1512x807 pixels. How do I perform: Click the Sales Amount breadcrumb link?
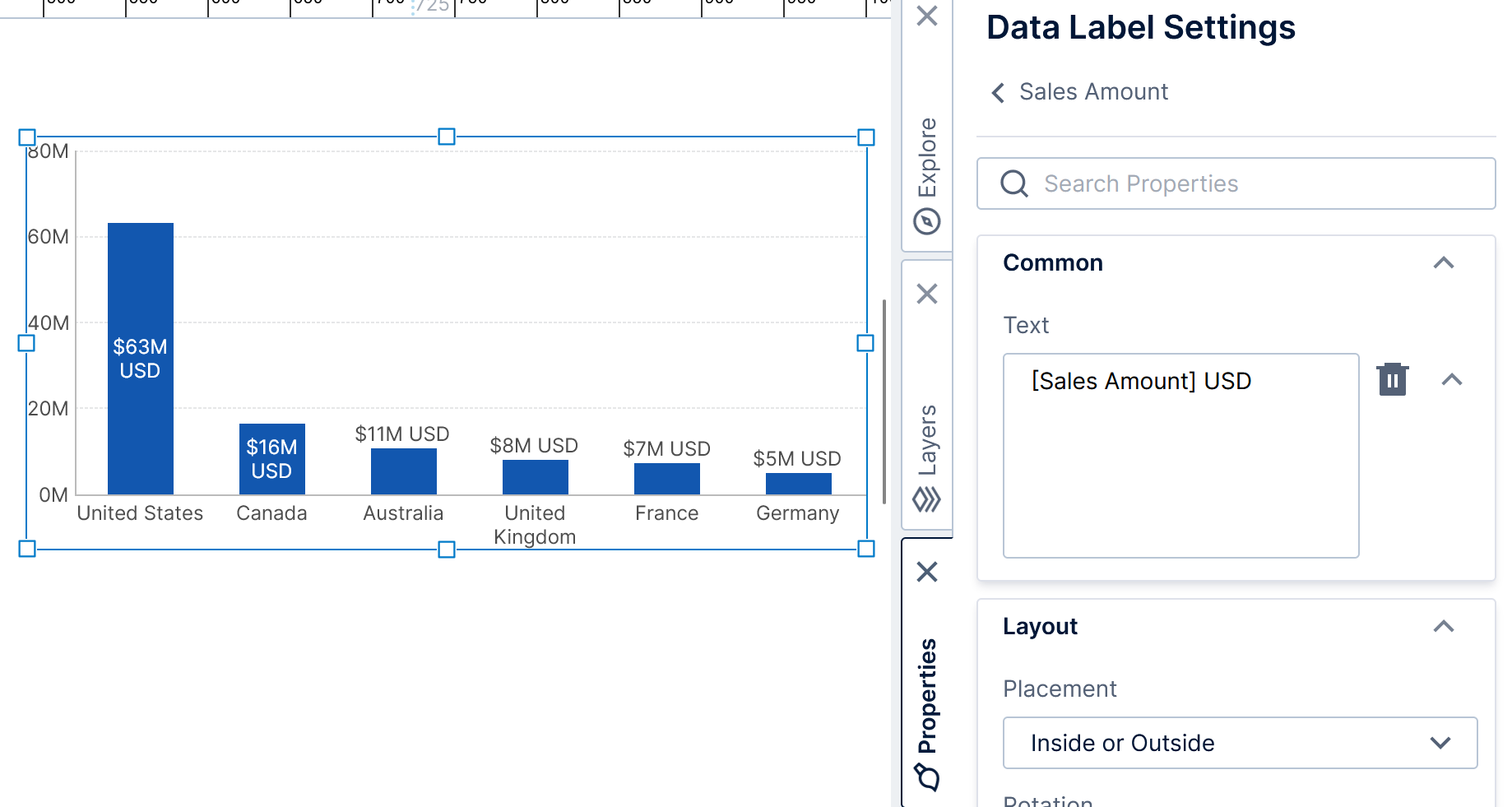click(x=1093, y=92)
